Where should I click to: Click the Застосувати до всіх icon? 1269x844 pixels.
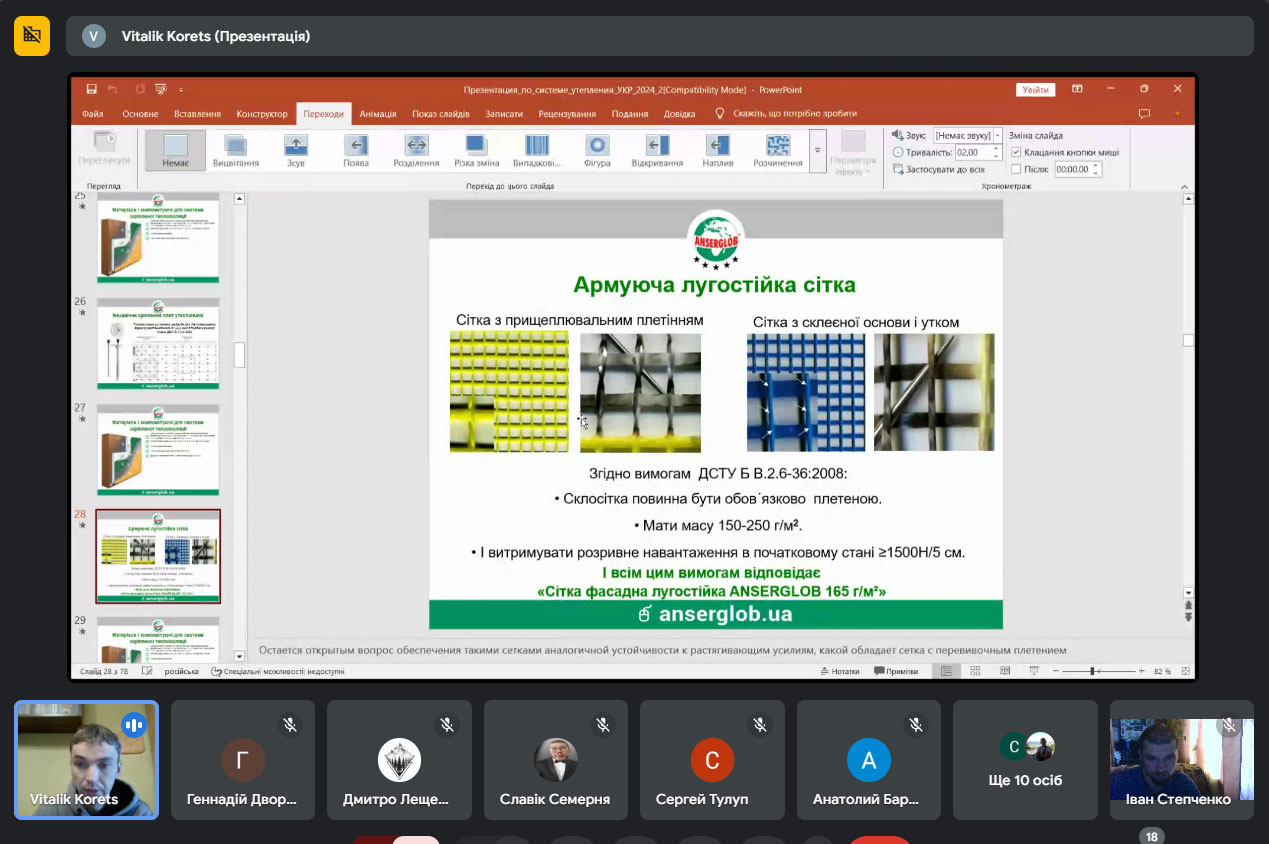coord(898,169)
